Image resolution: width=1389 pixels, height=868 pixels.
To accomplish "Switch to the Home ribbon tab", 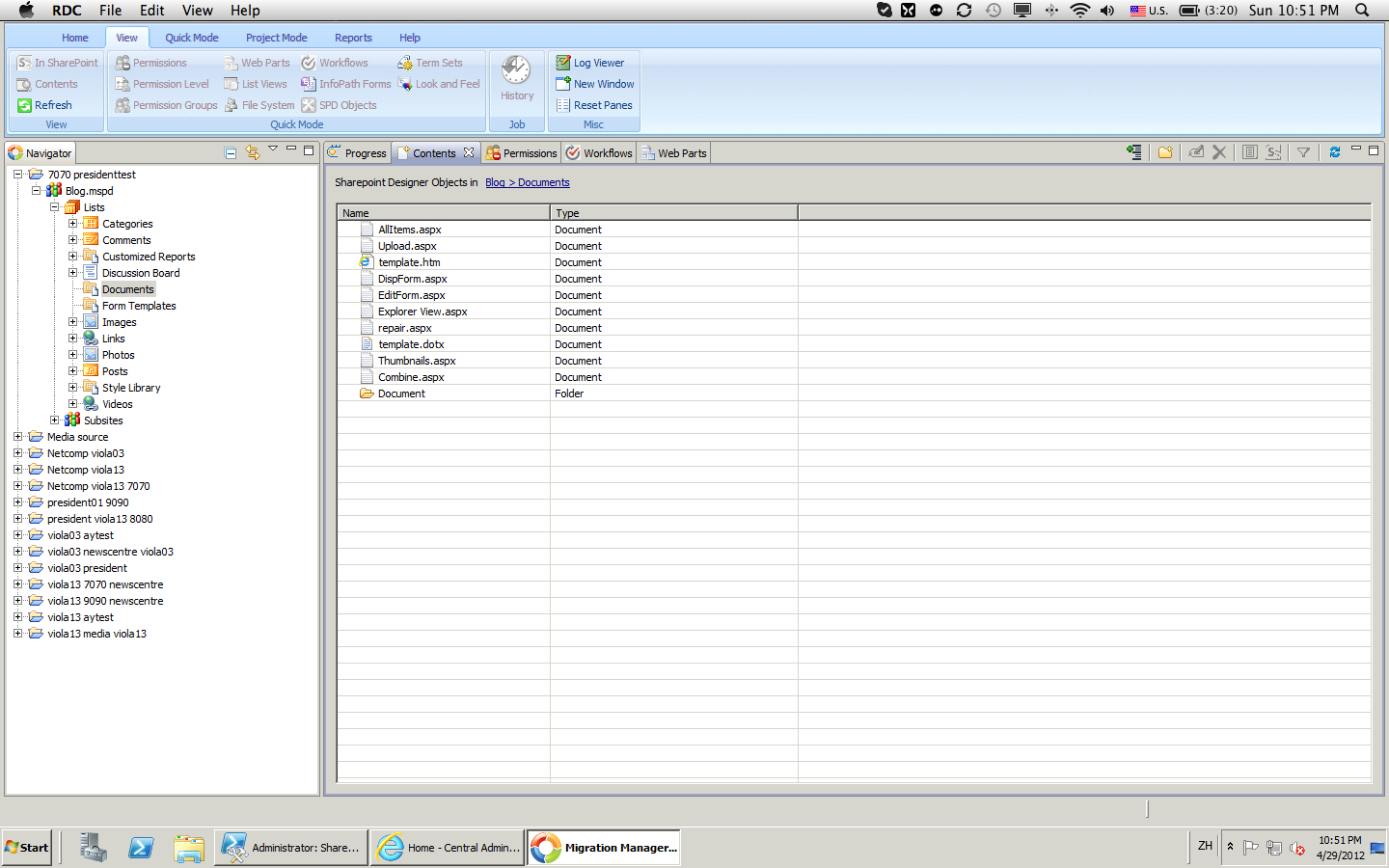I will click(x=75, y=38).
